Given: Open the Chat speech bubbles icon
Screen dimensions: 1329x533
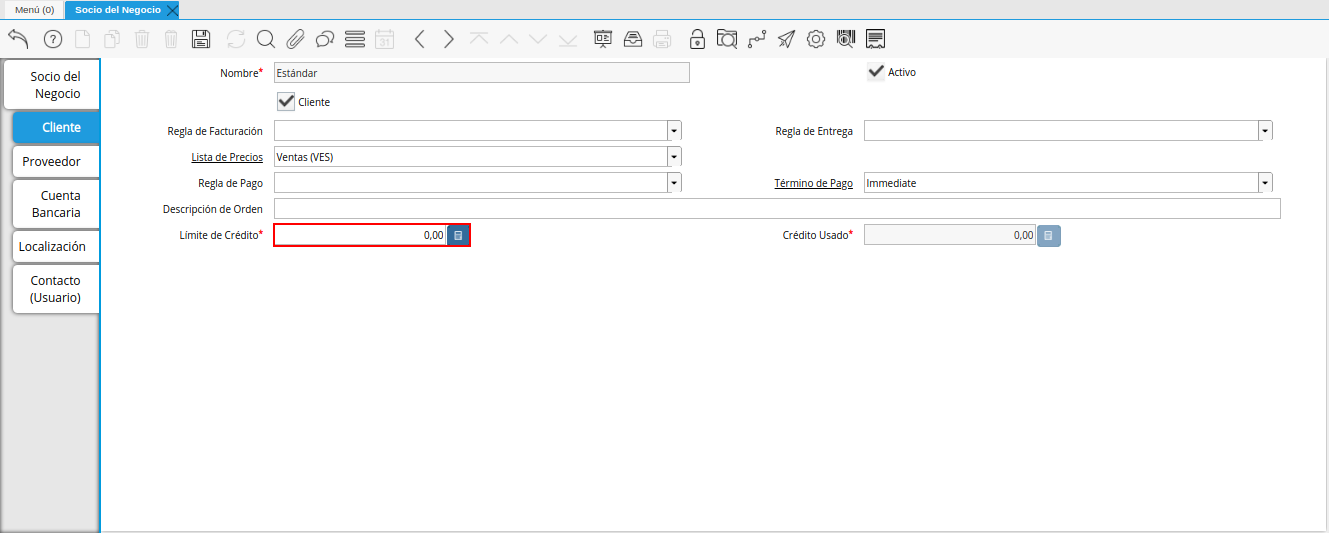Looking at the screenshot, I should click(324, 39).
